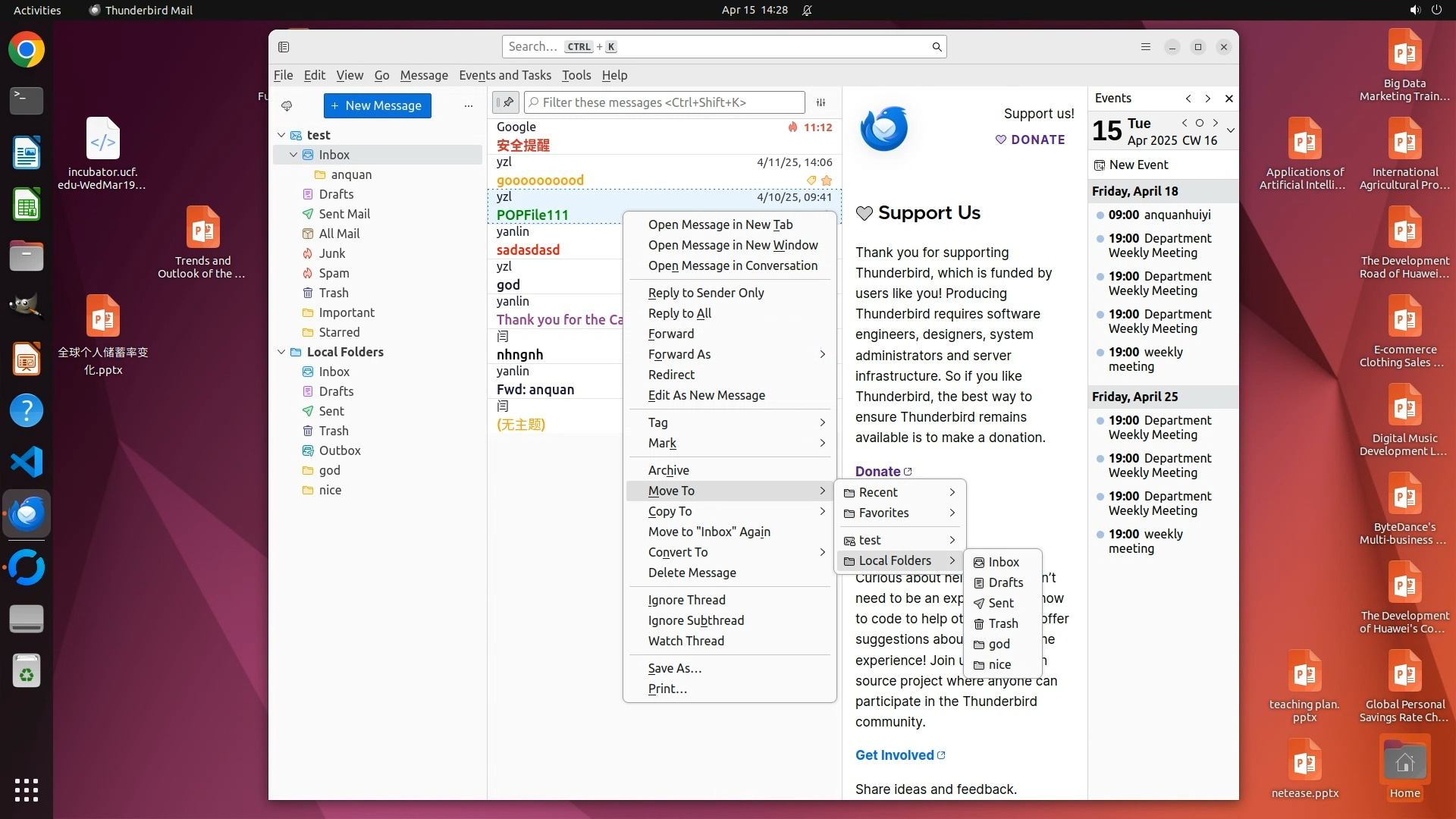
Task: Collapse the Local Folders tree
Action: [281, 352]
